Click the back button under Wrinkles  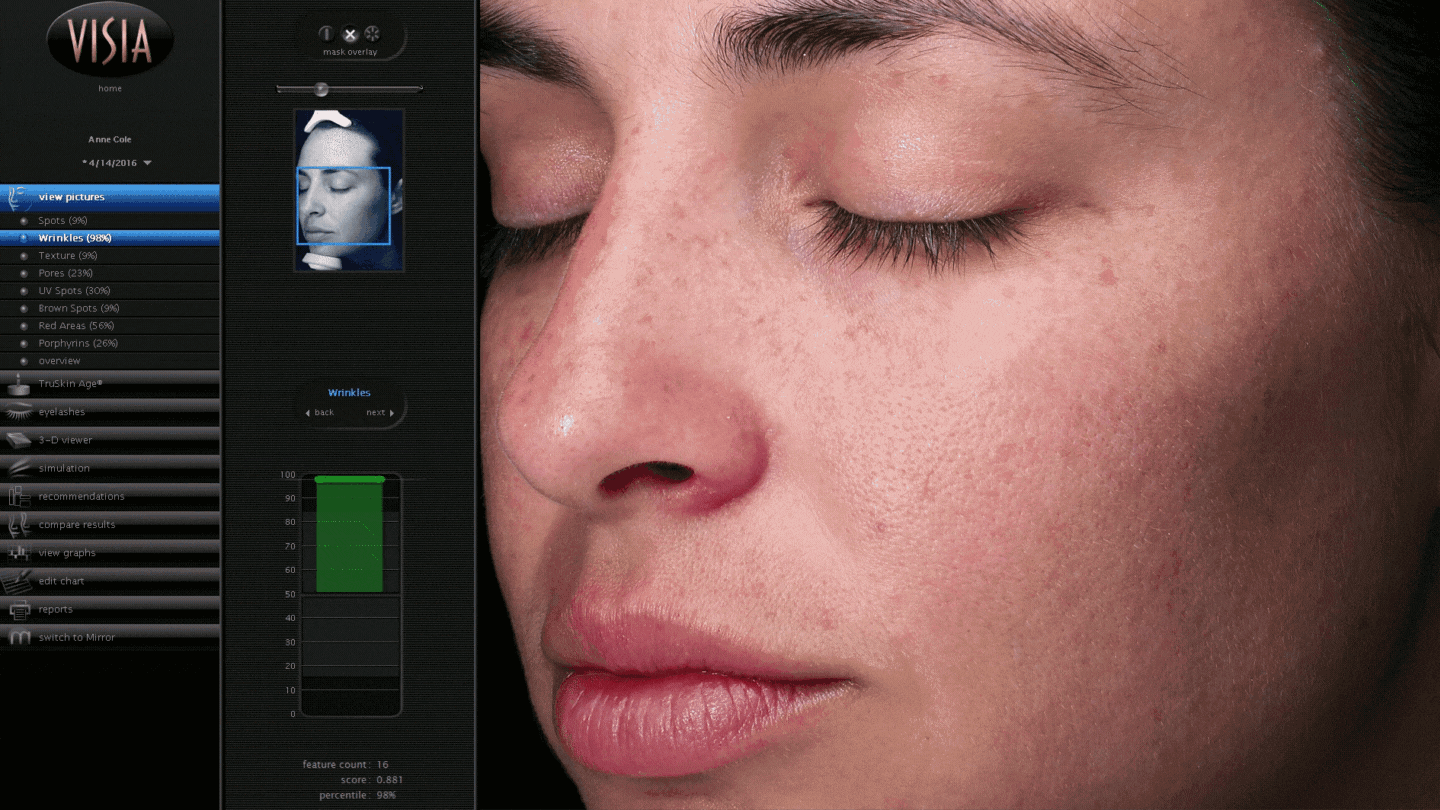(320, 413)
